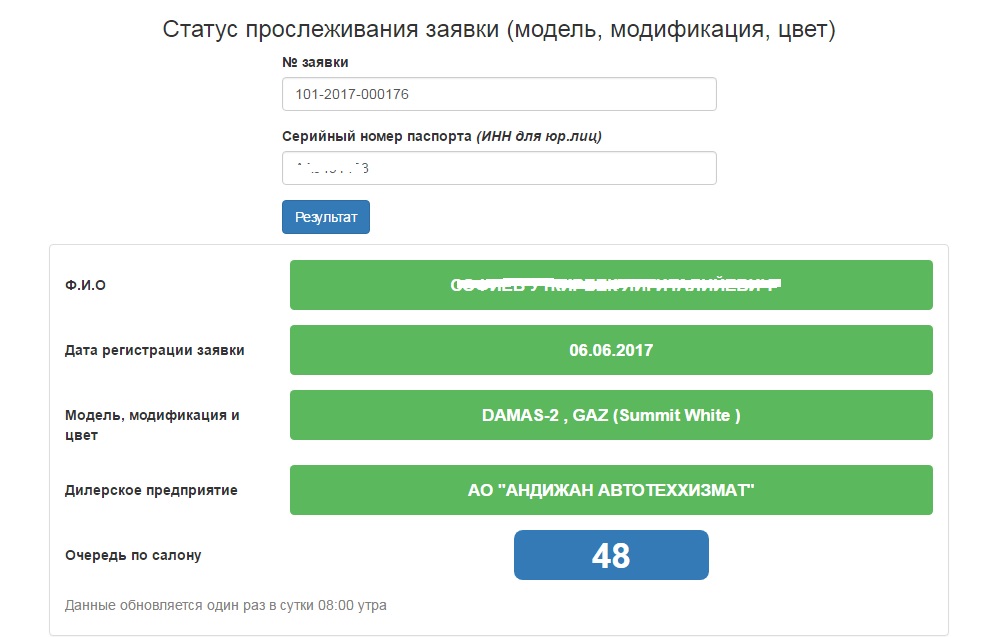Click the passport serial number input field
Image resolution: width=996 pixels, height=637 pixels.
499,168
